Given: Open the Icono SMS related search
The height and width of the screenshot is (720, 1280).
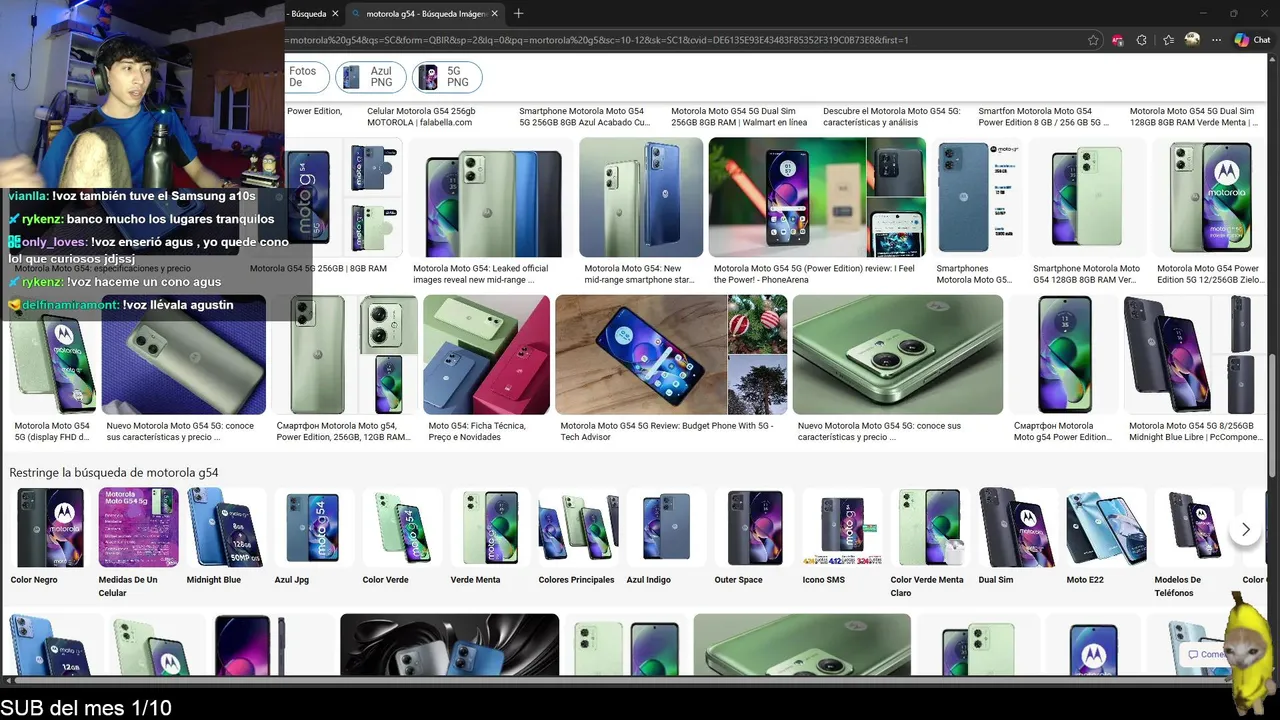Looking at the screenshot, I should coord(842,536).
